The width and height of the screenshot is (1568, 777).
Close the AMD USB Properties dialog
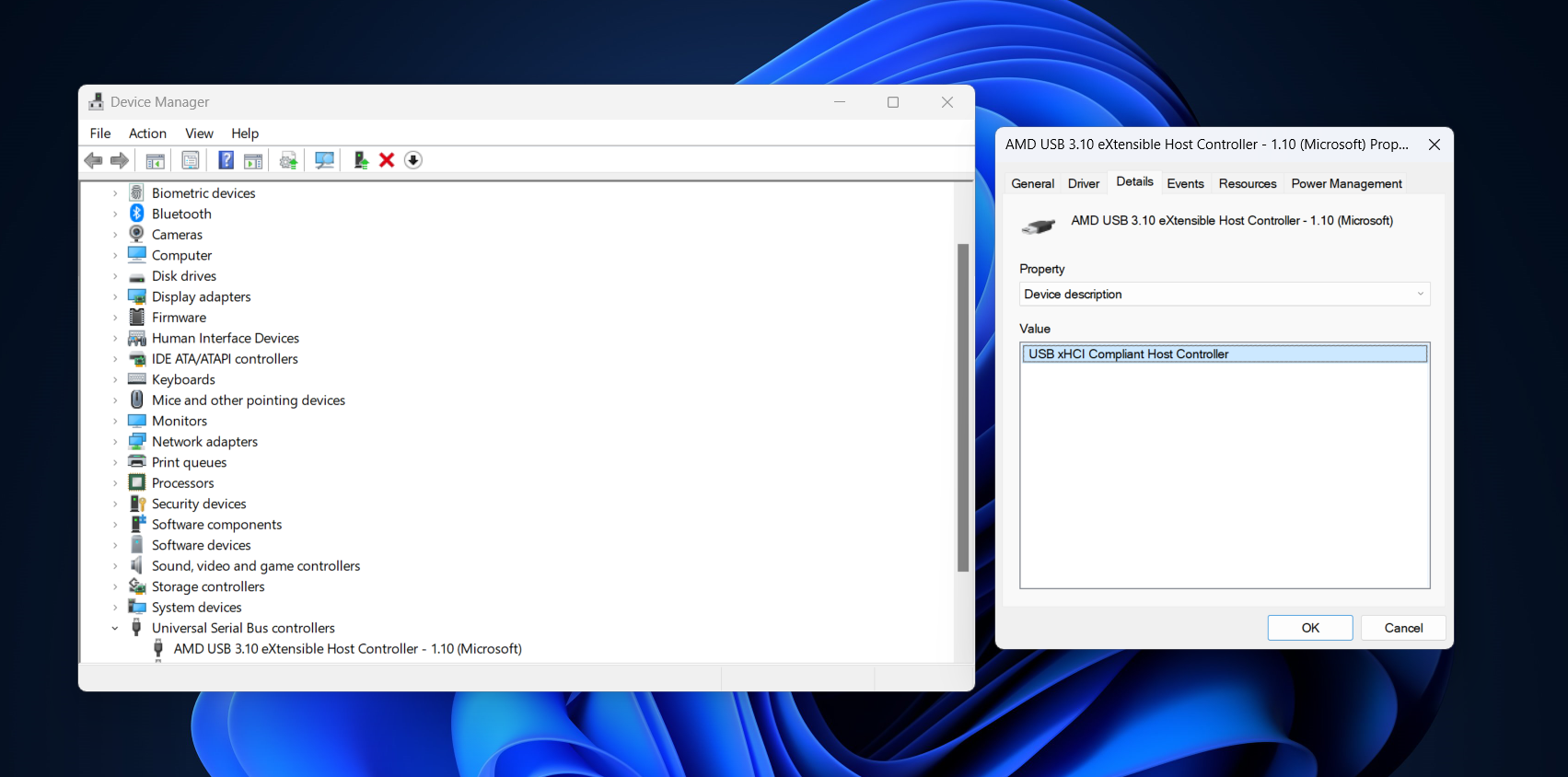pyautogui.click(x=1434, y=145)
